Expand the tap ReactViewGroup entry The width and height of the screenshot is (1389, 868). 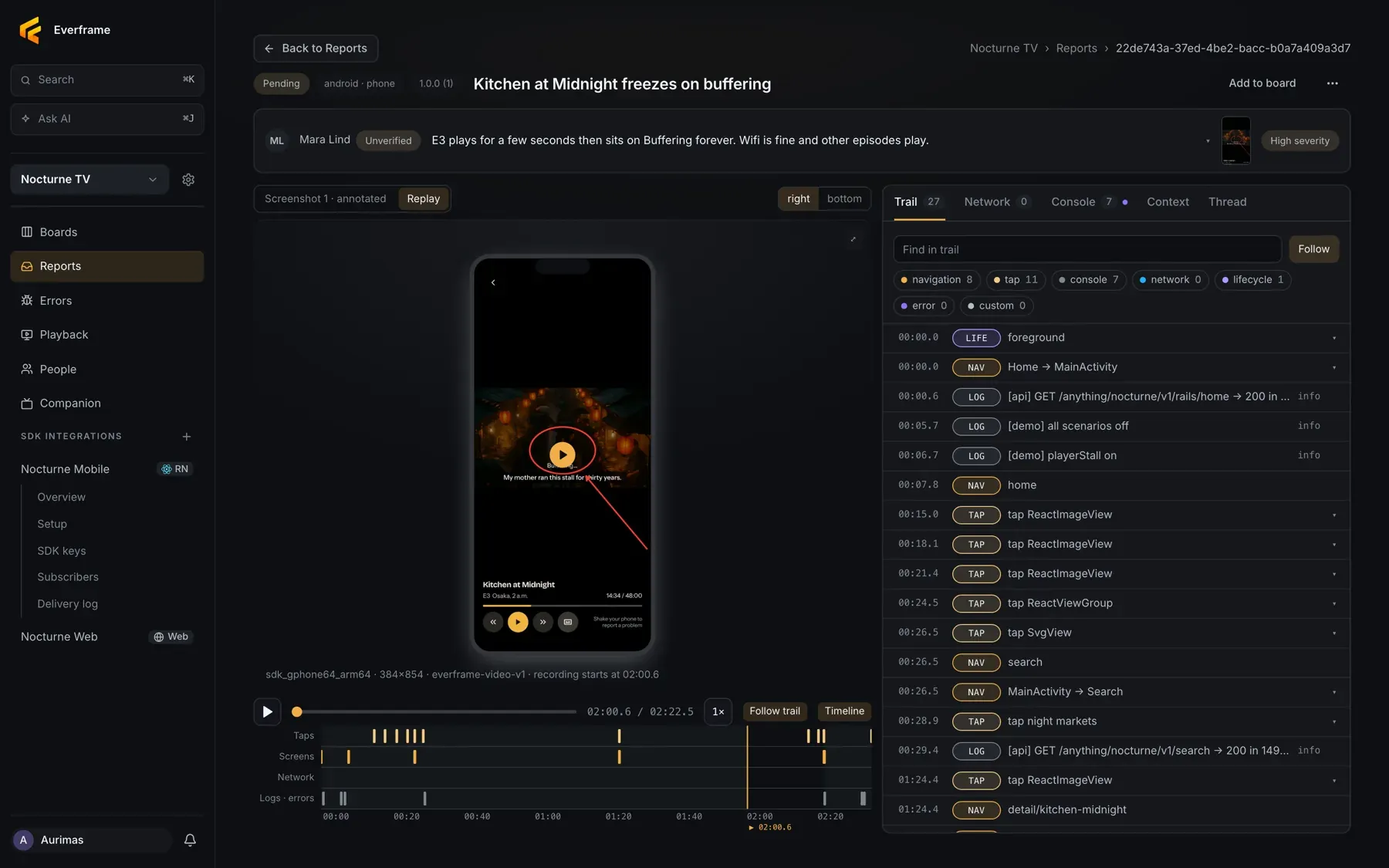click(x=1334, y=604)
